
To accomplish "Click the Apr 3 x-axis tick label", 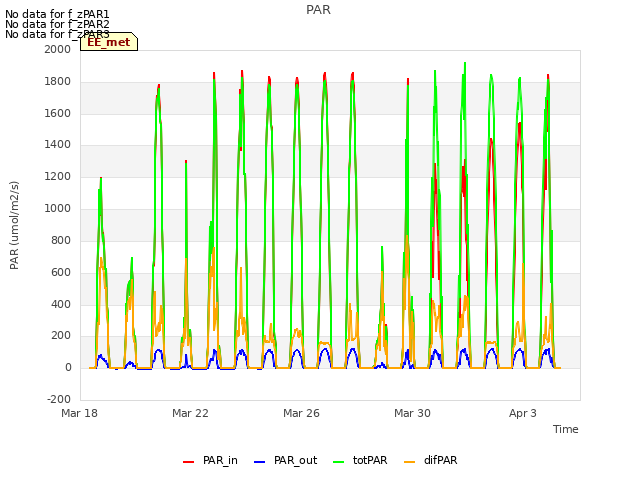I will tap(523, 413).
